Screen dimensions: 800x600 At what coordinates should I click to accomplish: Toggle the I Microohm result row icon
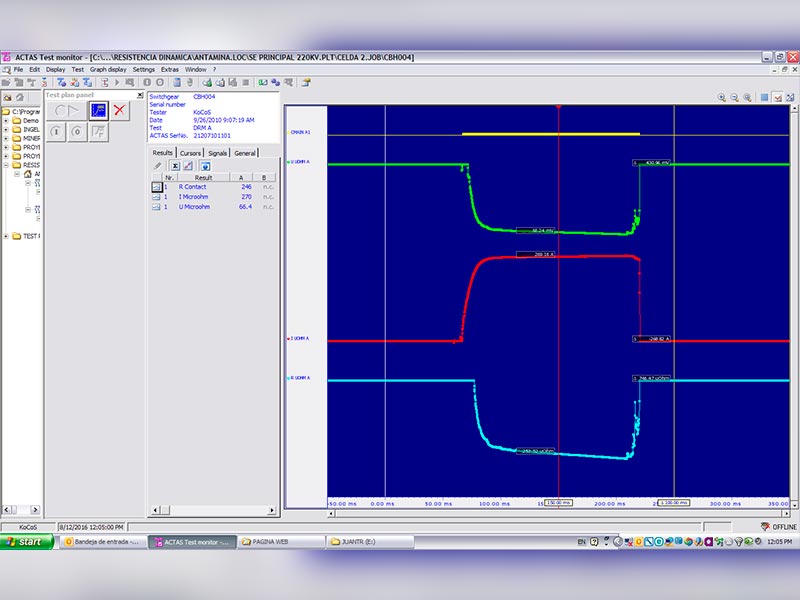(x=156, y=197)
